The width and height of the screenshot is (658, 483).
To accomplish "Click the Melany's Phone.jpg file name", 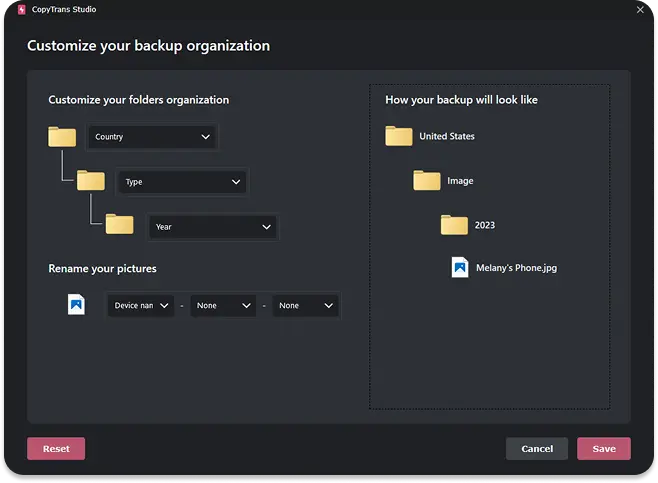I will 517,268.
